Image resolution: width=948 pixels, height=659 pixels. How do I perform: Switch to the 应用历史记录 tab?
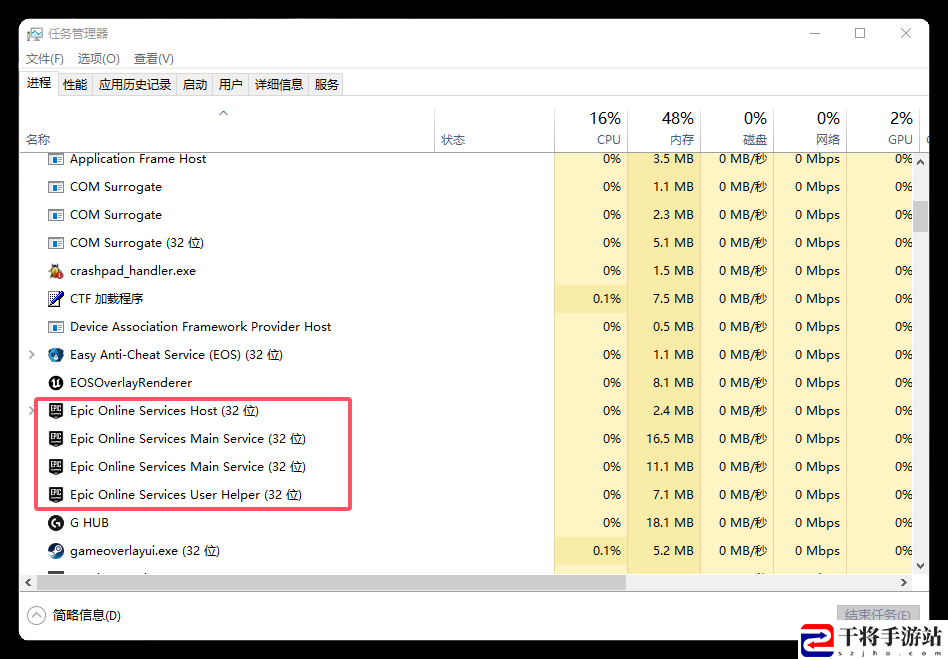click(x=135, y=85)
